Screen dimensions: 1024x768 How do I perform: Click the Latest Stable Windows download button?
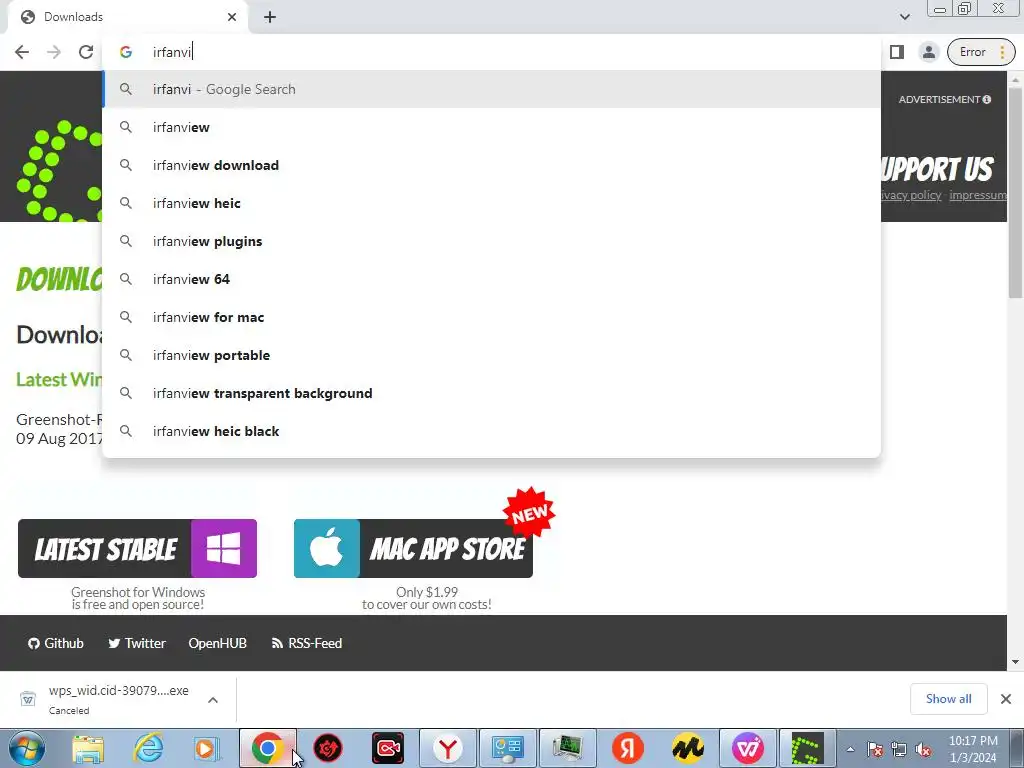pos(137,549)
